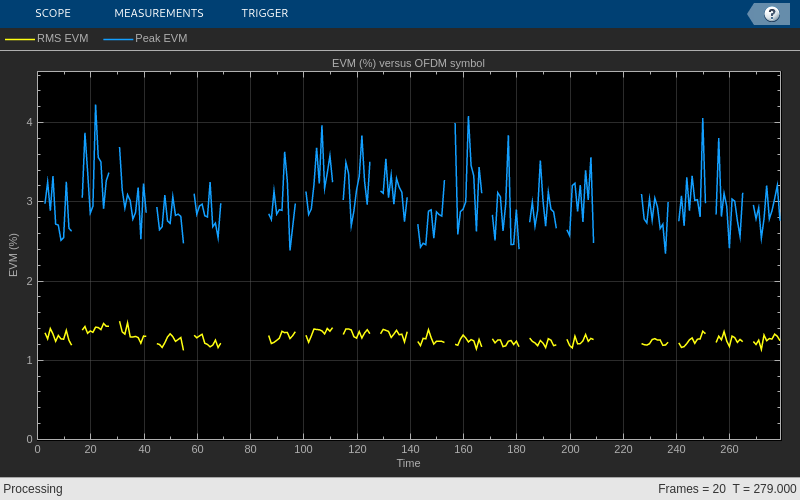This screenshot has width=800, height=500.
Task: Click the y-axis tick label 1
Action: click(x=30, y=360)
